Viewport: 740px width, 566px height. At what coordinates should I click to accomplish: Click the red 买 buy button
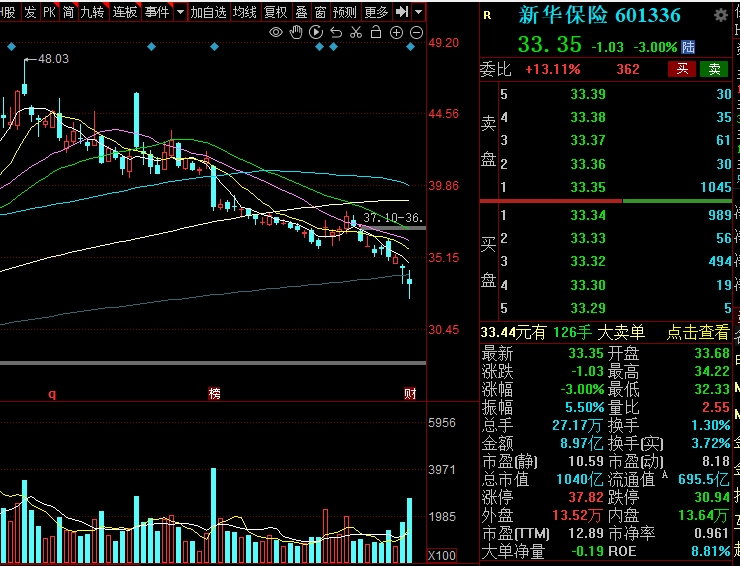point(682,69)
